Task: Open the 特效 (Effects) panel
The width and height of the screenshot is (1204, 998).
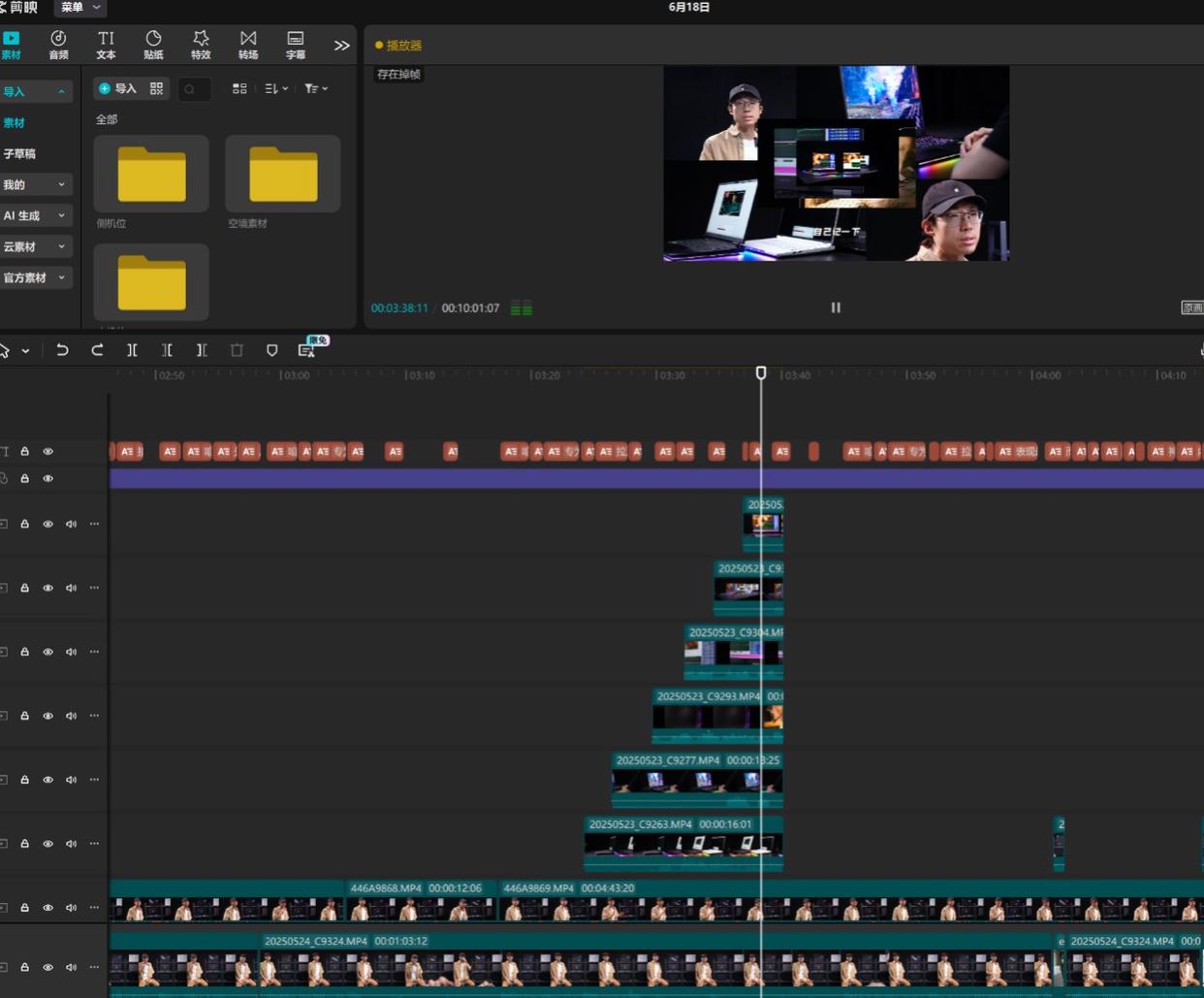Action: (201, 45)
